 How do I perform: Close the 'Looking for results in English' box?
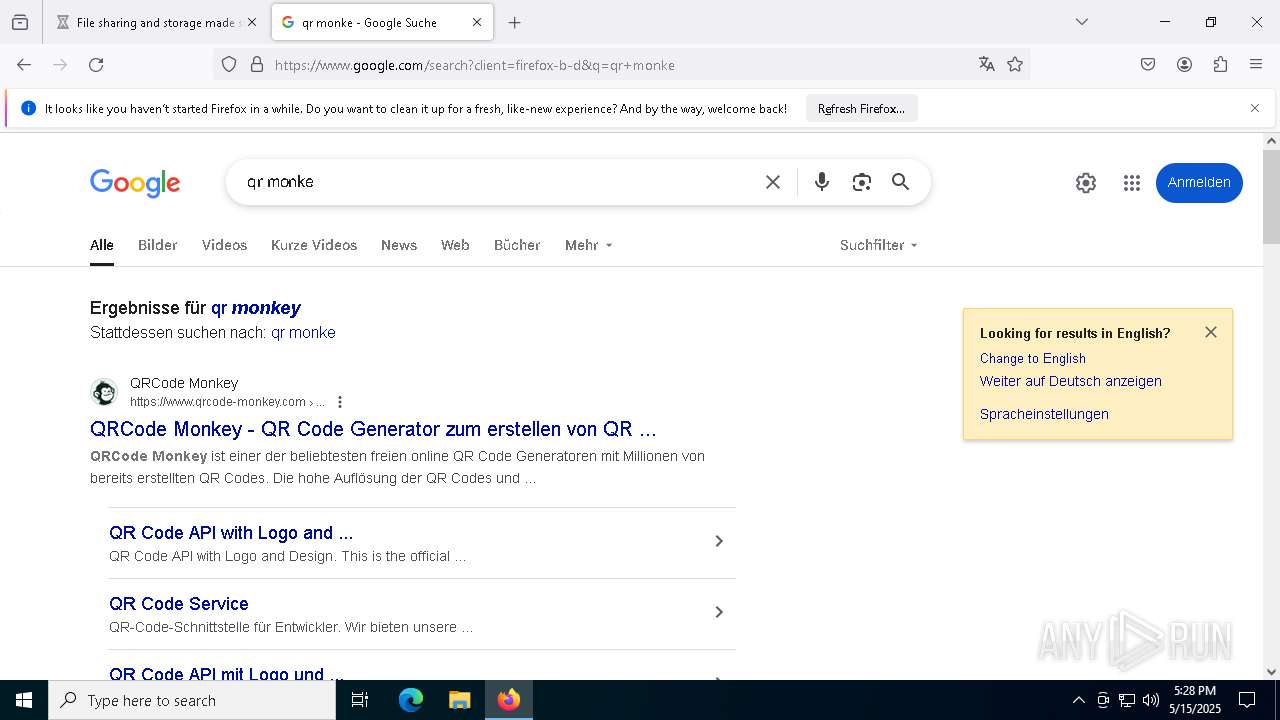pyautogui.click(x=1211, y=332)
